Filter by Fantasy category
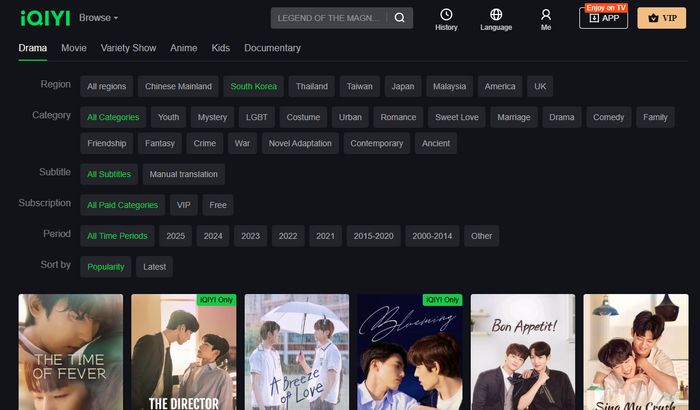700x410 pixels. coord(160,143)
